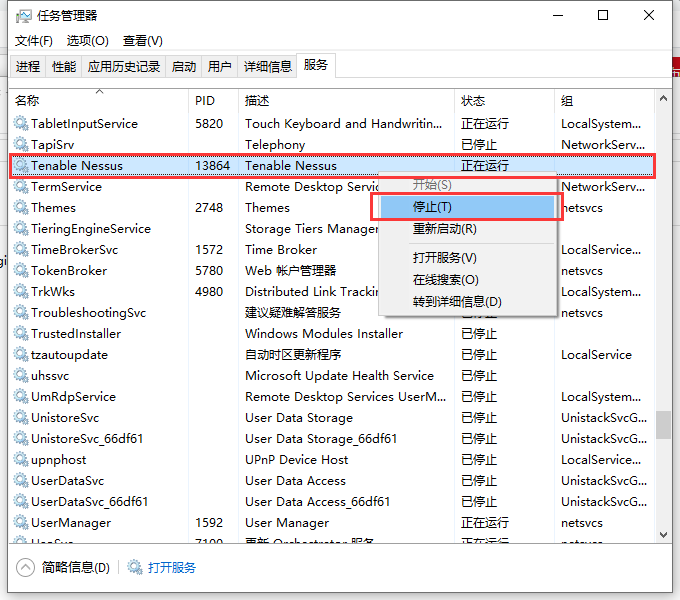Click the gear icon beside UmRdpService
The height and width of the screenshot is (600, 680).
(21, 396)
